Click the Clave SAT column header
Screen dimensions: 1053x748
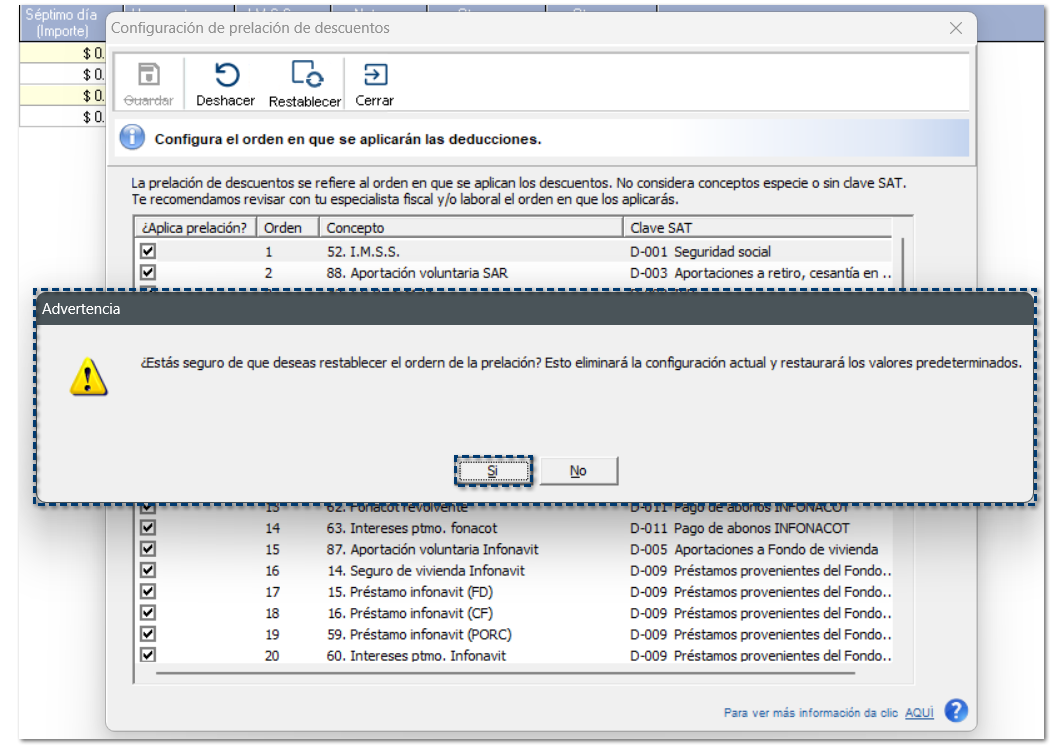coord(760,227)
